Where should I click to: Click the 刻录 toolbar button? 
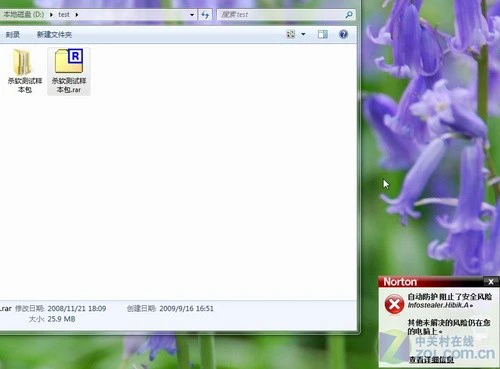(x=13, y=35)
